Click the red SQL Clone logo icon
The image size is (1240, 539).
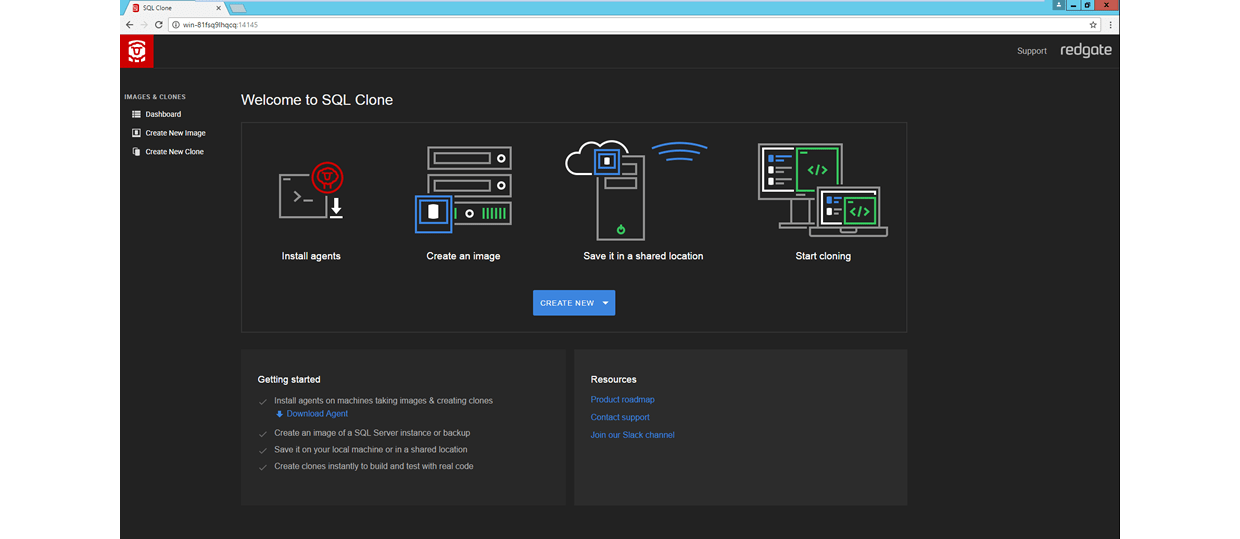click(137, 51)
